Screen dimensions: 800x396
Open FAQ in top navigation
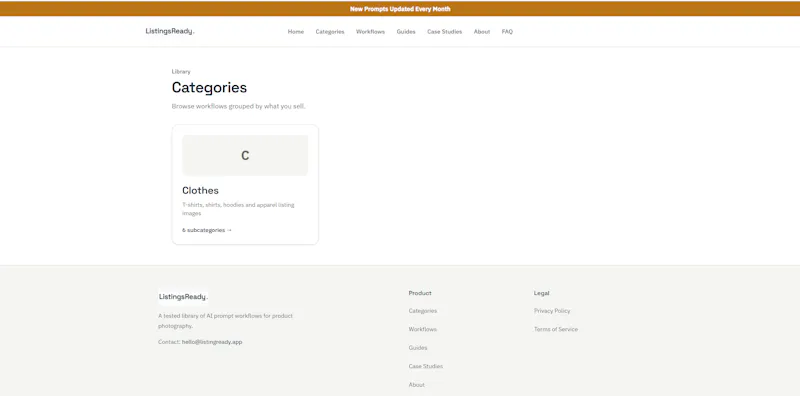(x=507, y=32)
